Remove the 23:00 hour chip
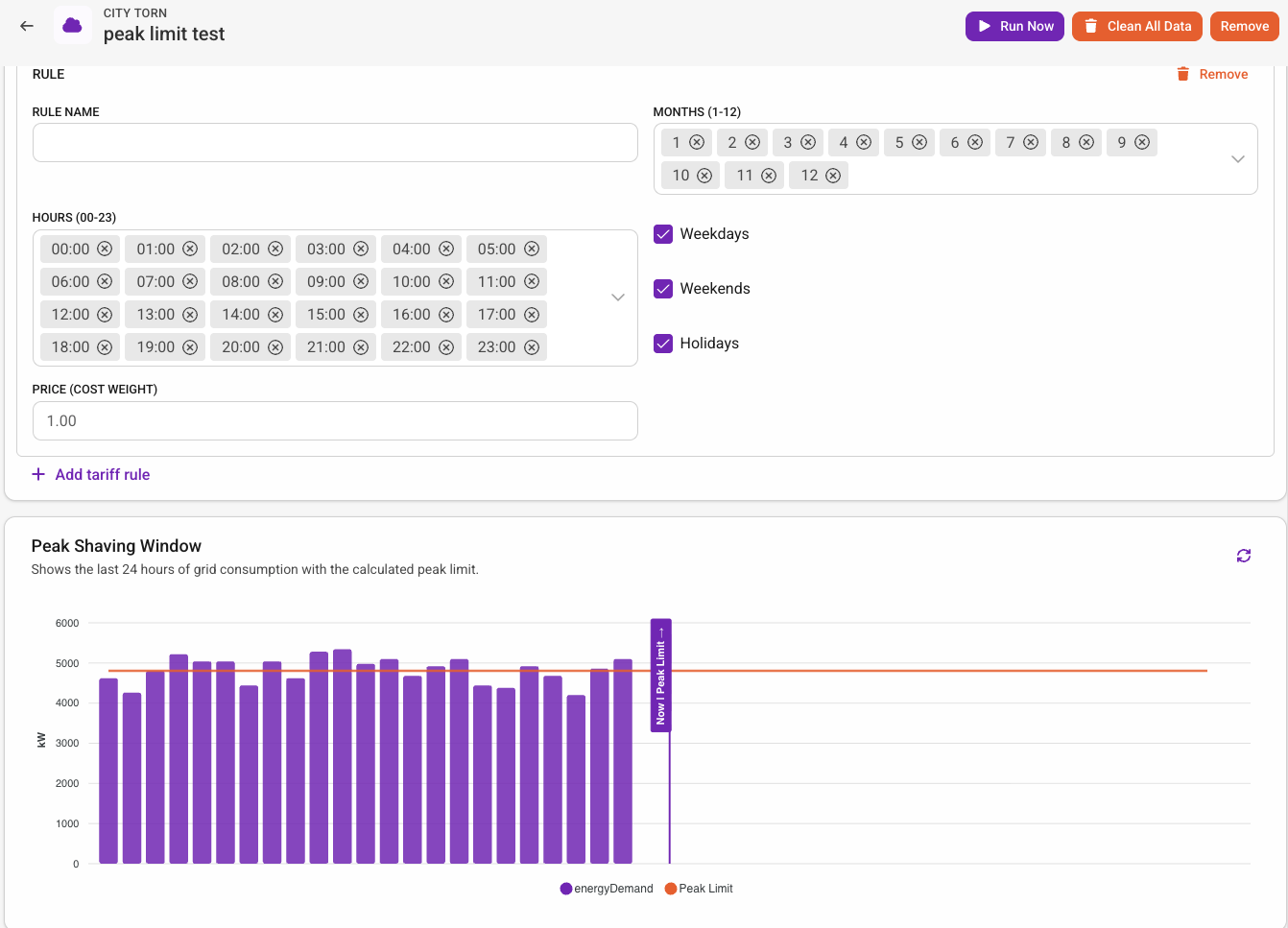 532,346
